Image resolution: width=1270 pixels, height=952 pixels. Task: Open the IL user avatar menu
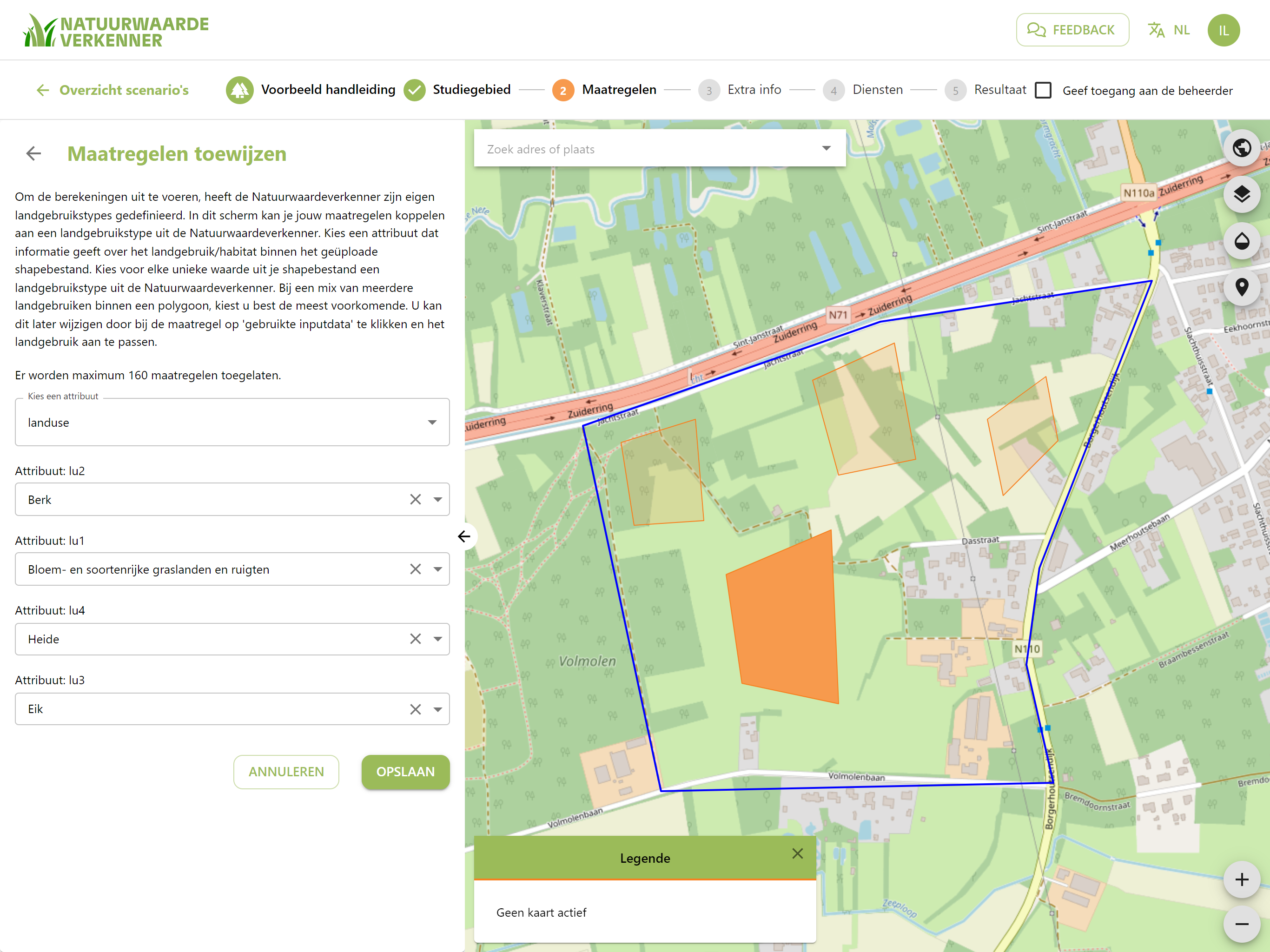(1224, 30)
